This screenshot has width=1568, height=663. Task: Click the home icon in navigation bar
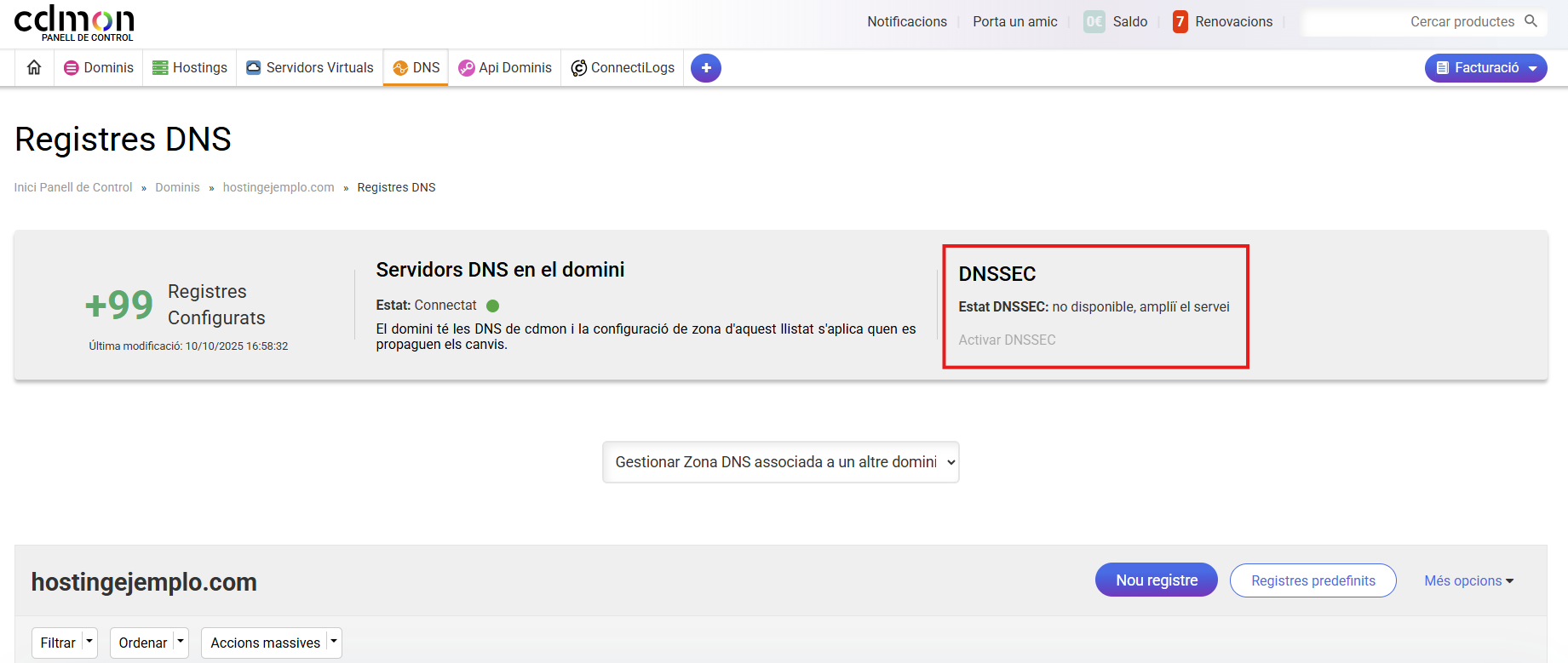pyautogui.click(x=34, y=67)
